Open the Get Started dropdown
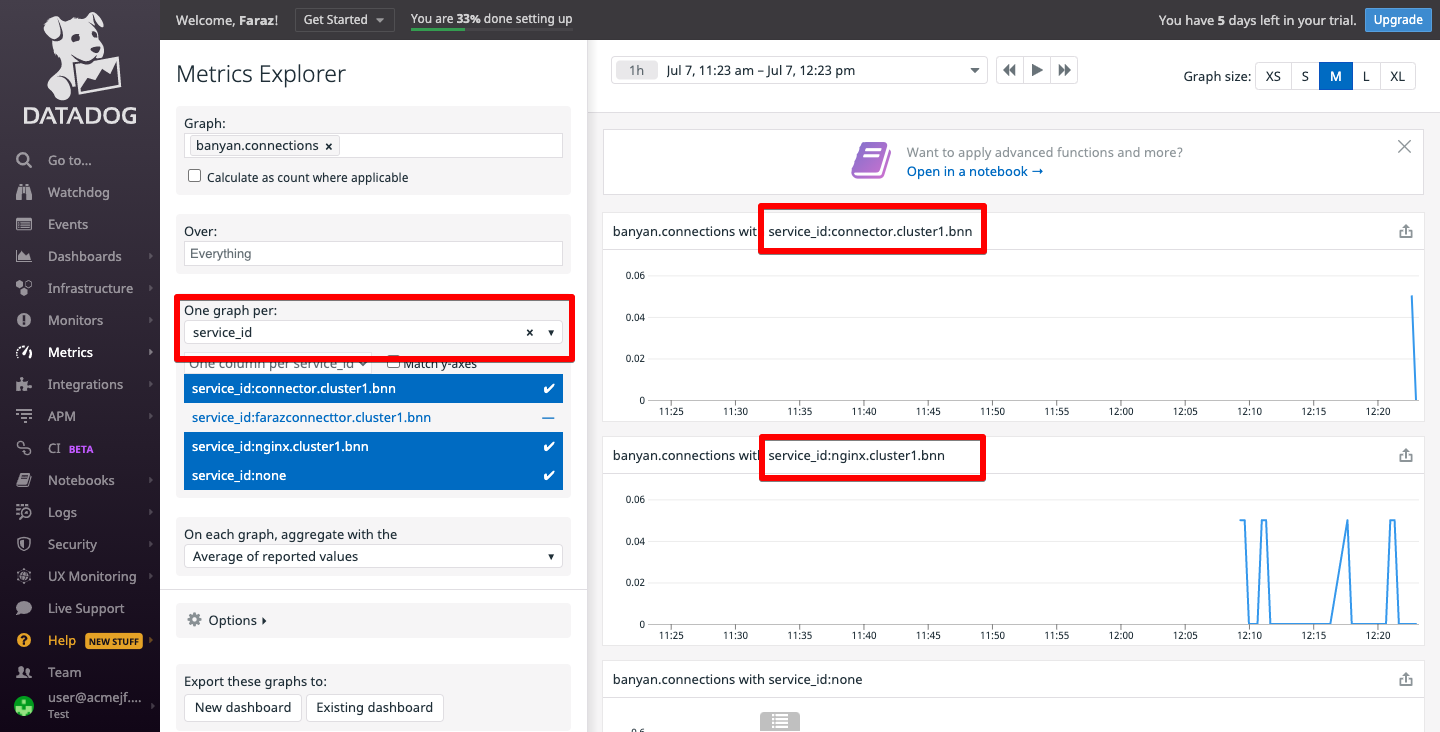The height and width of the screenshot is (732, 1440). coord(335,20)
